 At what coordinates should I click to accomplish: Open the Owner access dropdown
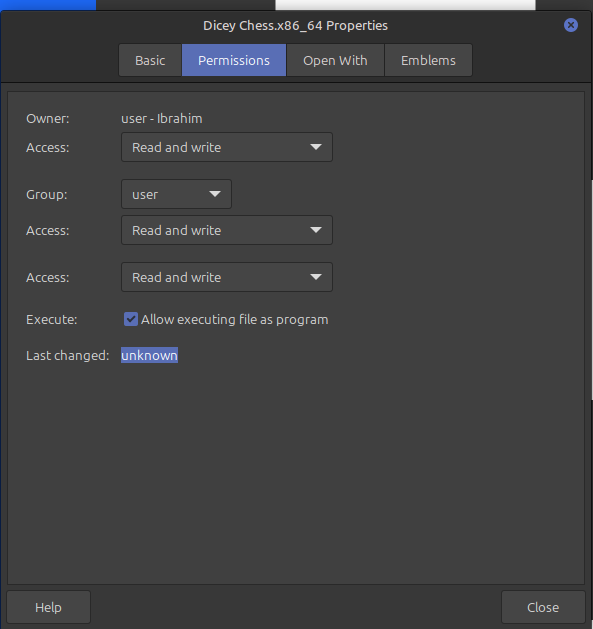227,147
